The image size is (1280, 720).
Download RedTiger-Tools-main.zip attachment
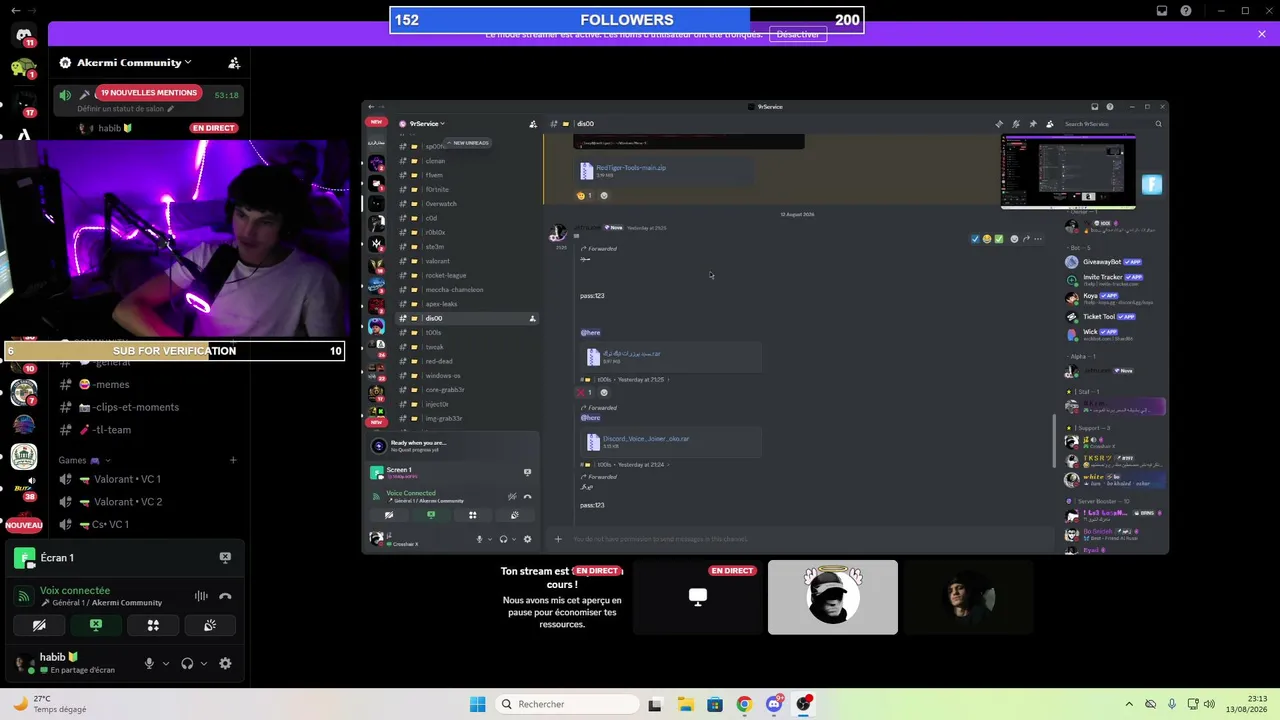(x=630, y=168)
